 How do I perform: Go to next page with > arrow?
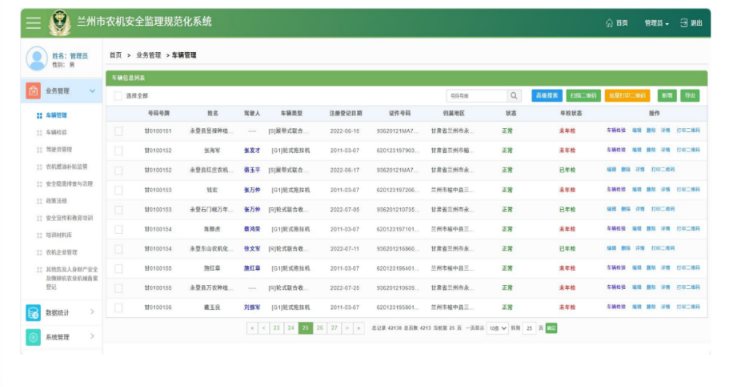(347, 328)
